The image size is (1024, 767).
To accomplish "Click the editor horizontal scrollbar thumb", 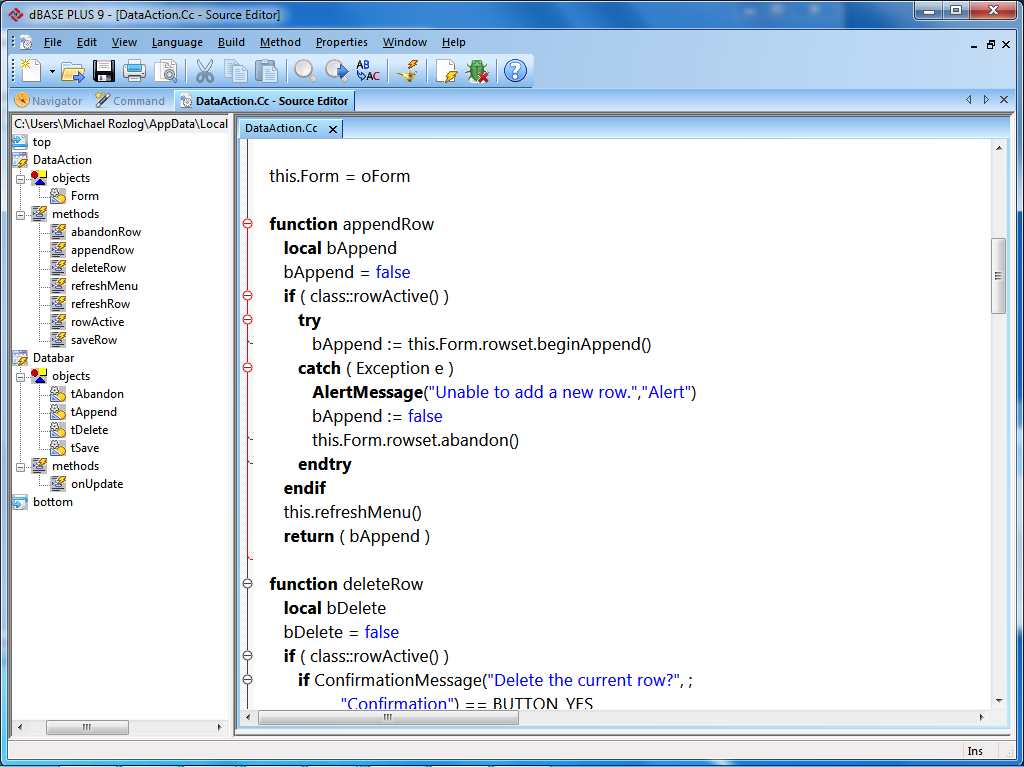I will [388, 717].
